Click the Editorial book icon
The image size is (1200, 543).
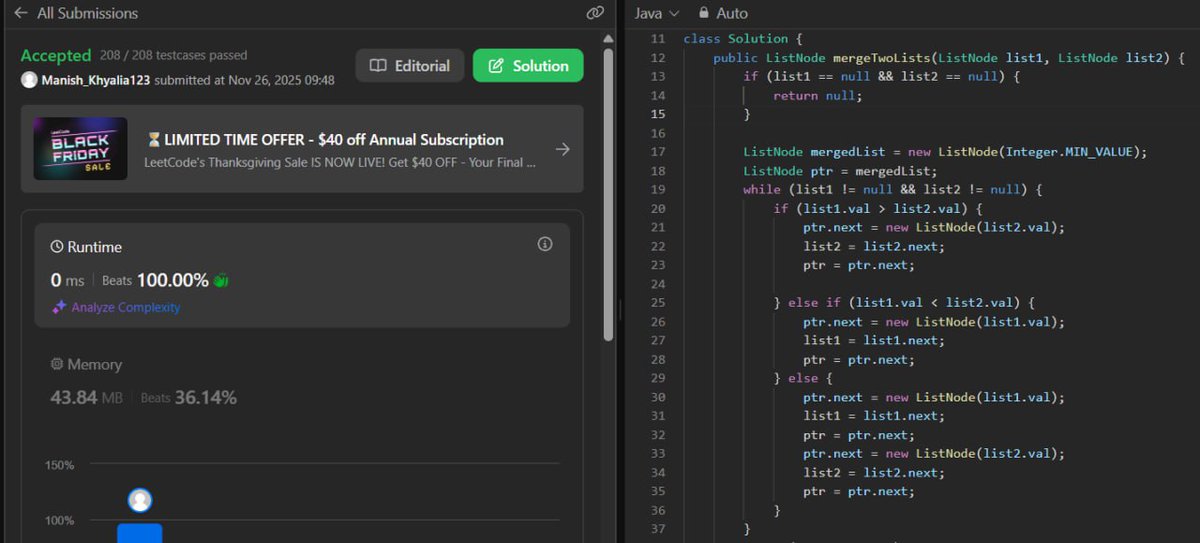(x=378, y=66)
